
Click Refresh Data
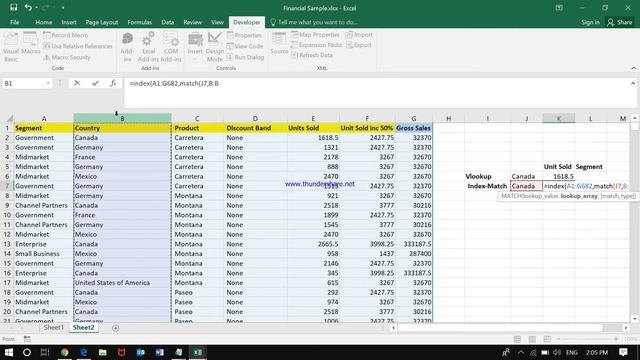(312, 55)
